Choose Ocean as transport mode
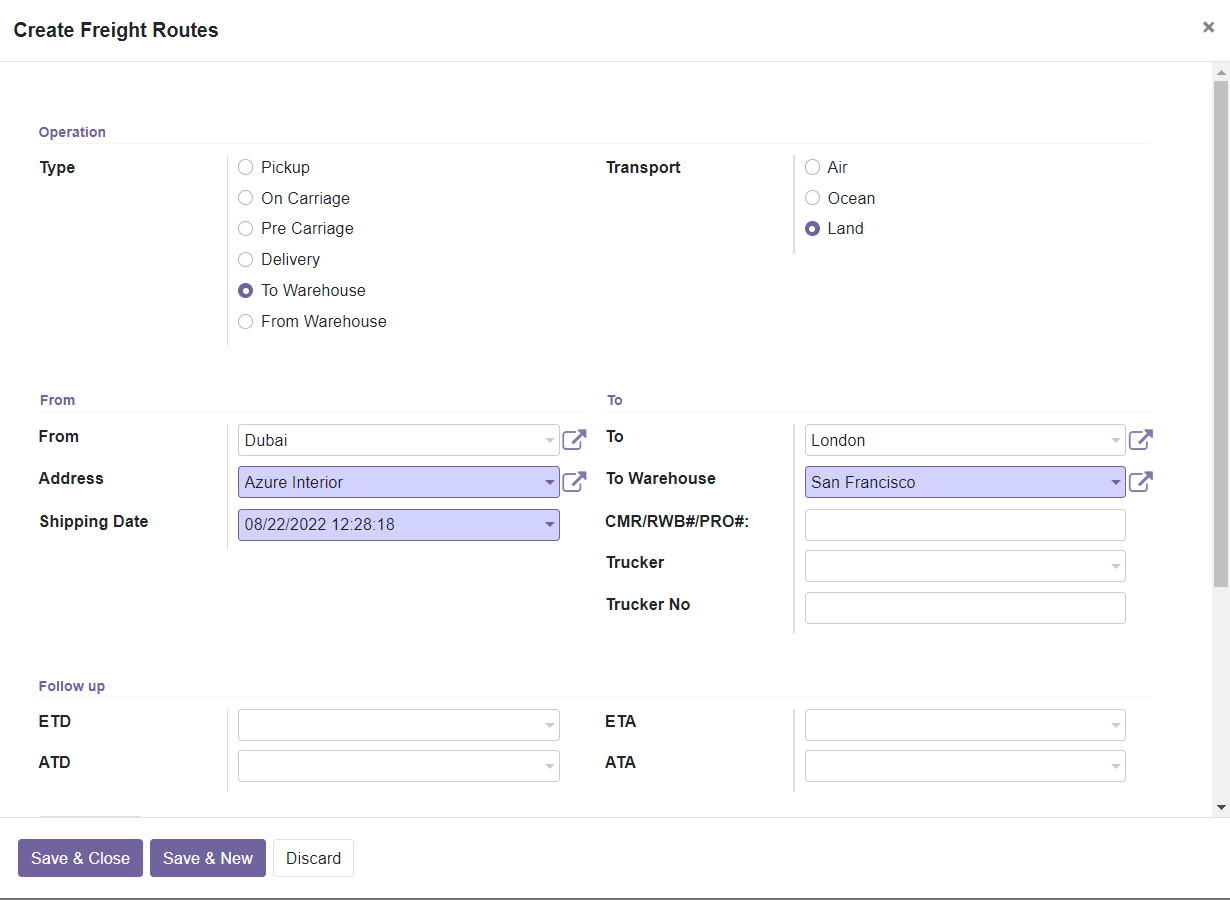 (813, 198)
